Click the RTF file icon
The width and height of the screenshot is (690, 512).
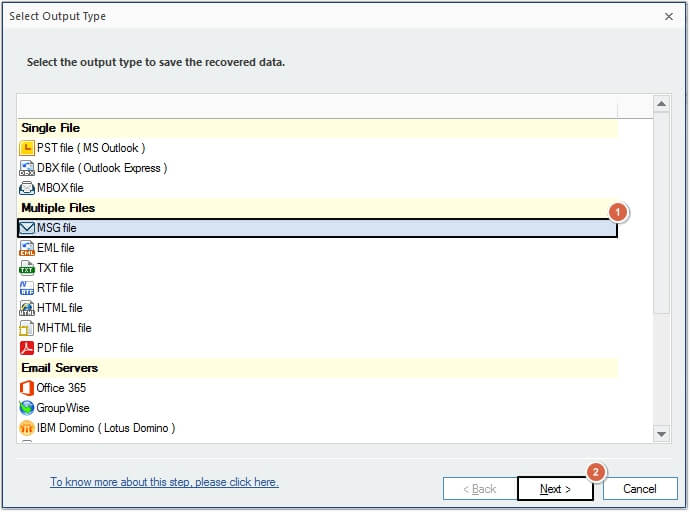click(x=27, y=288)
